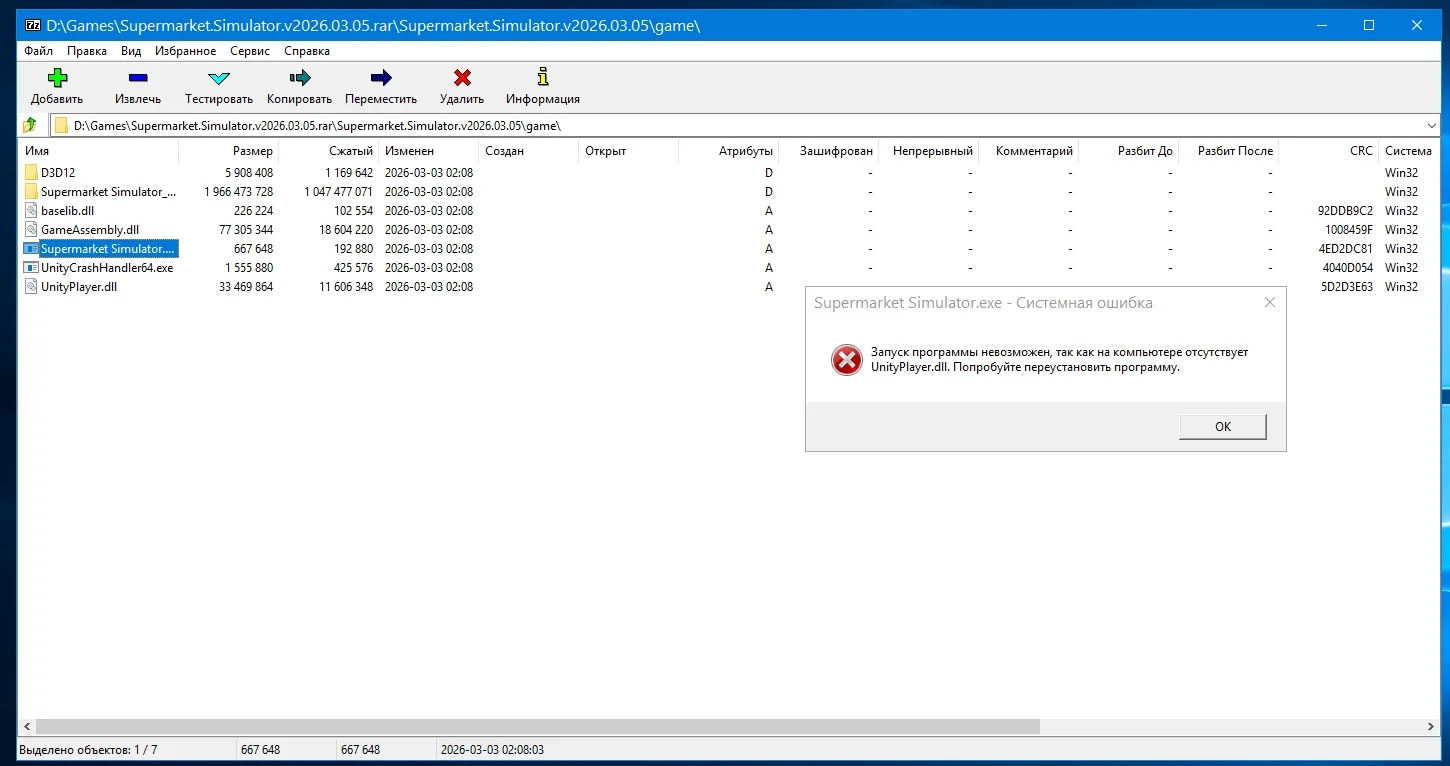
Task: Click the blue minus Extract icon
Action: click(138, 78)
